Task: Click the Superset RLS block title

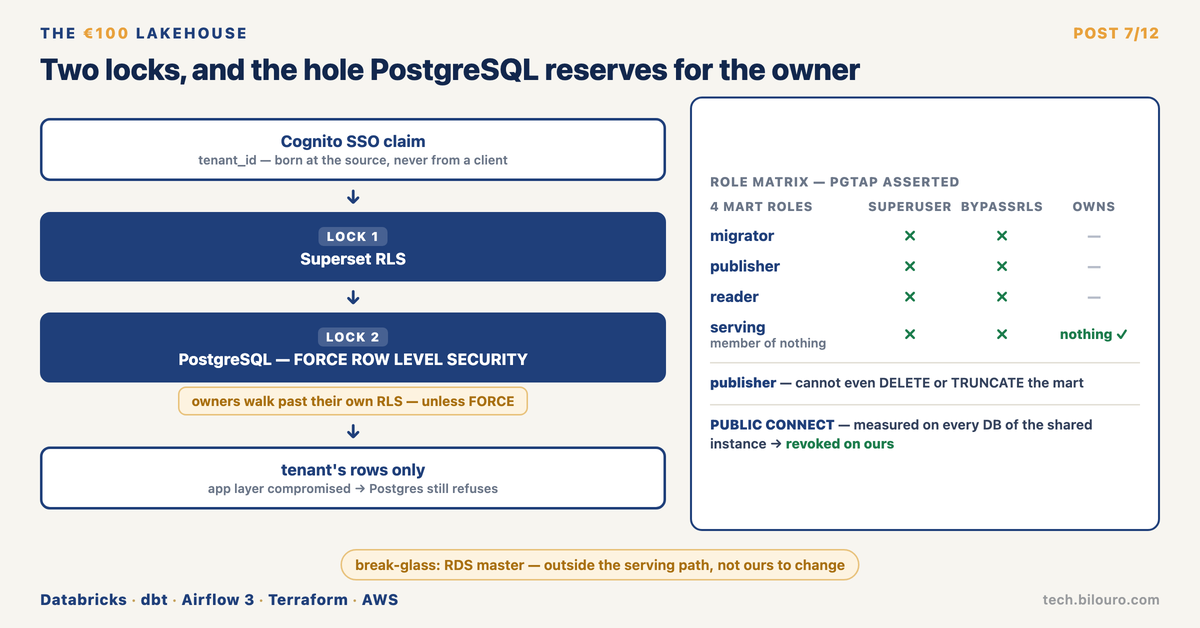Action: [x=353, y=258]
